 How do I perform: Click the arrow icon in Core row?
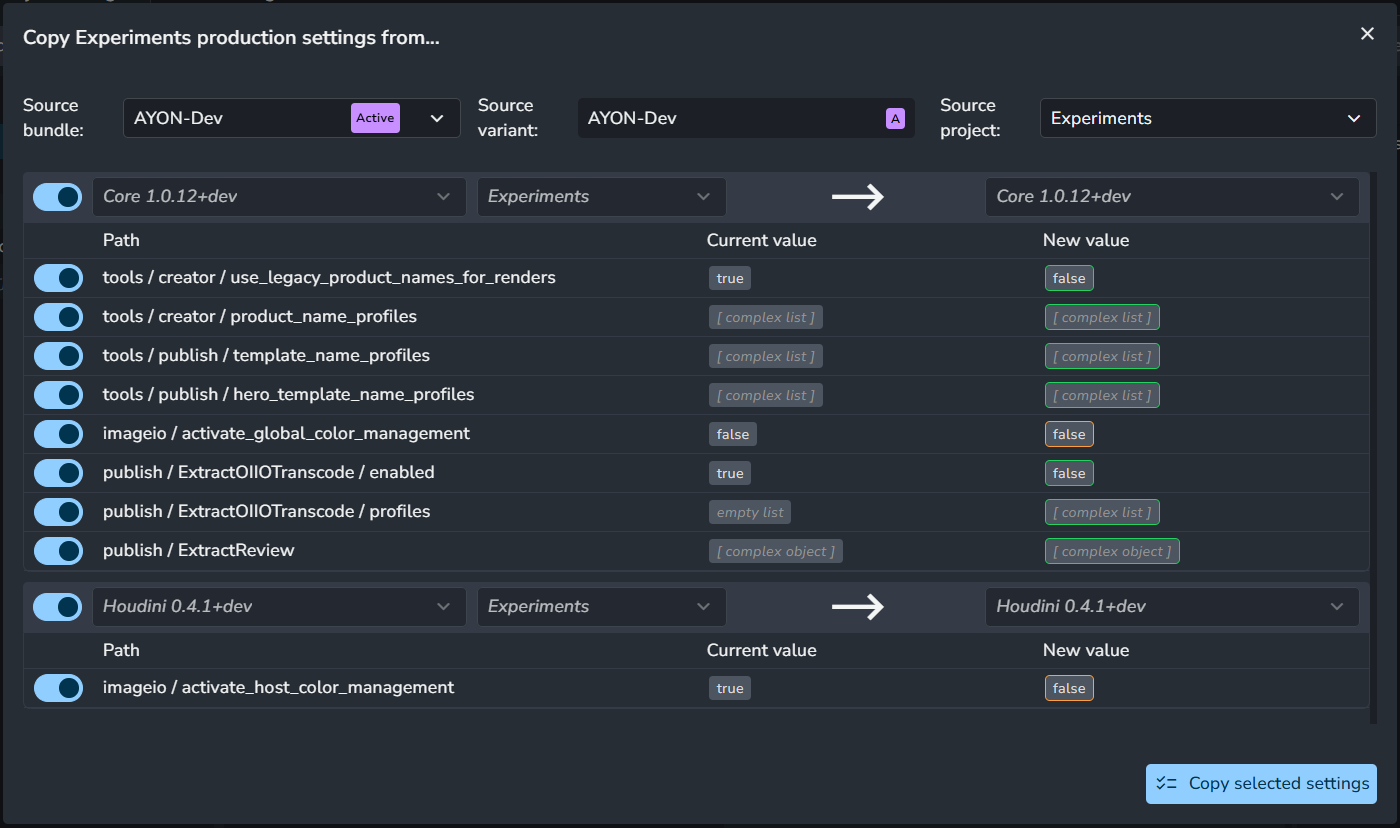point(857,197)
